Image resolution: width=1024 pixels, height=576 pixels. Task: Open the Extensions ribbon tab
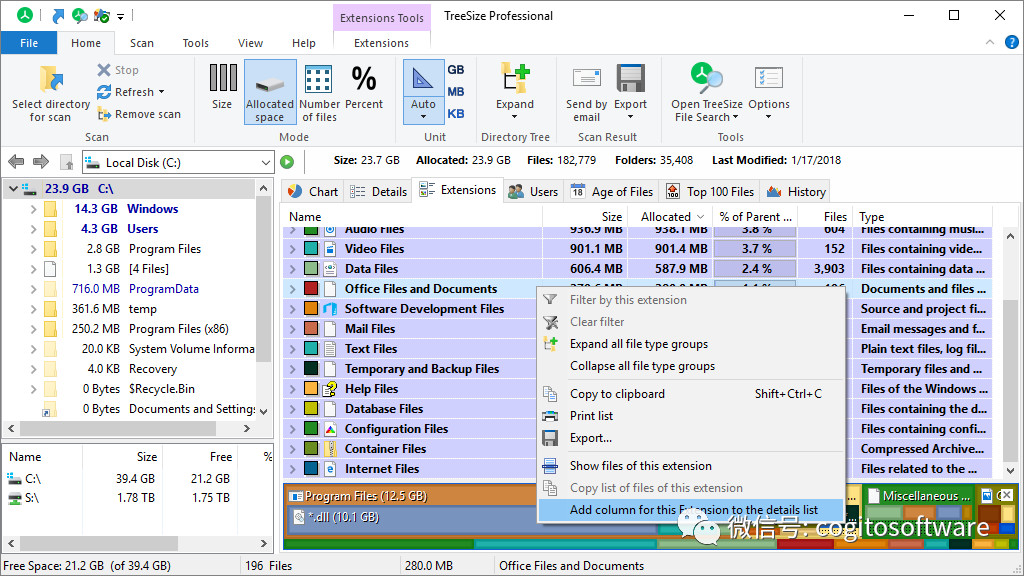coord(381,43)
